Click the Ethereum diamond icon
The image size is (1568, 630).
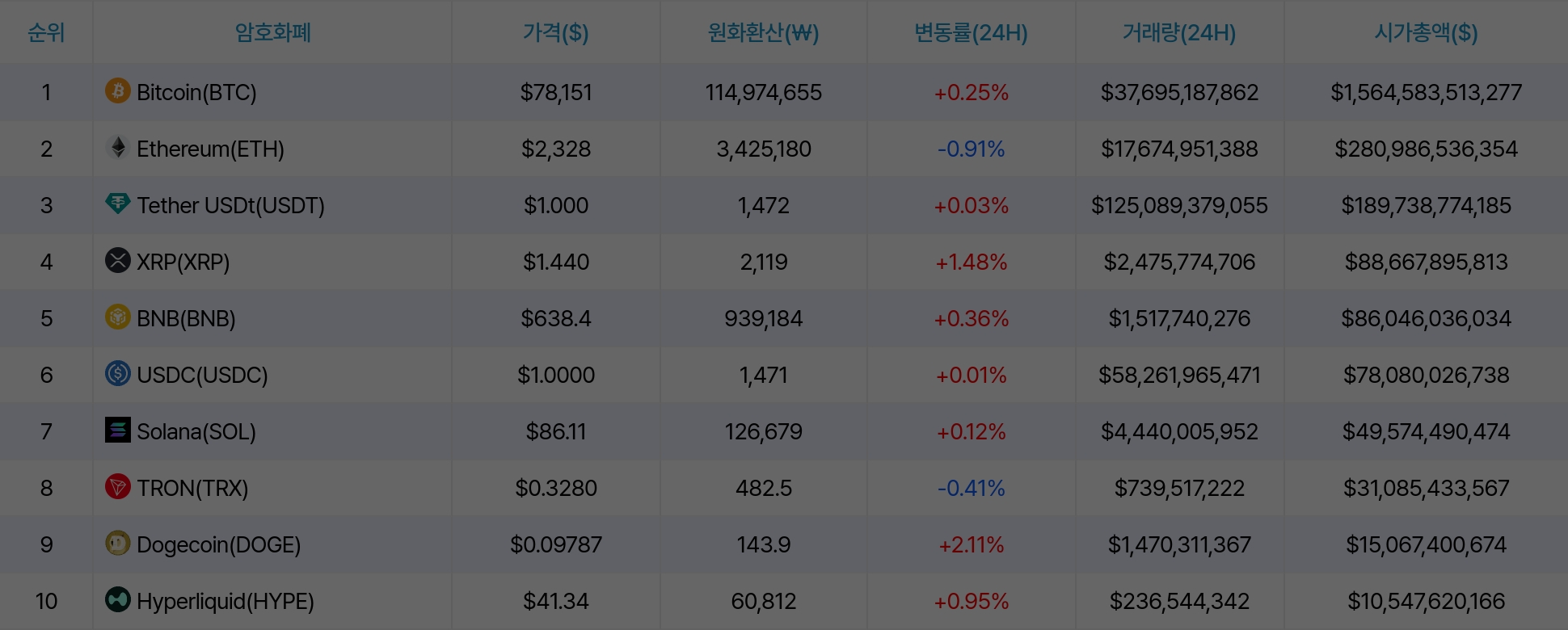(118, 147)
